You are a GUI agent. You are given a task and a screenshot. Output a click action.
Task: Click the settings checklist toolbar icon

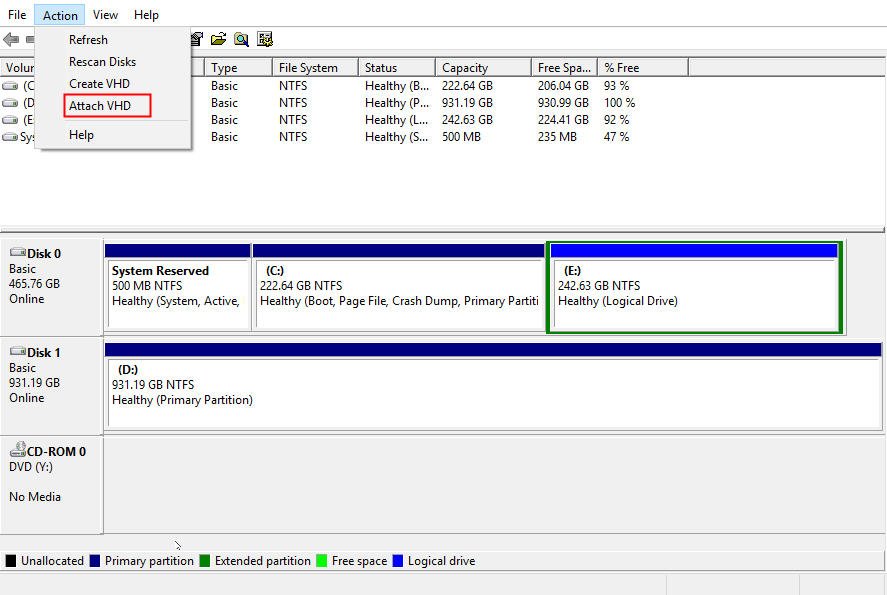(265, 39)
